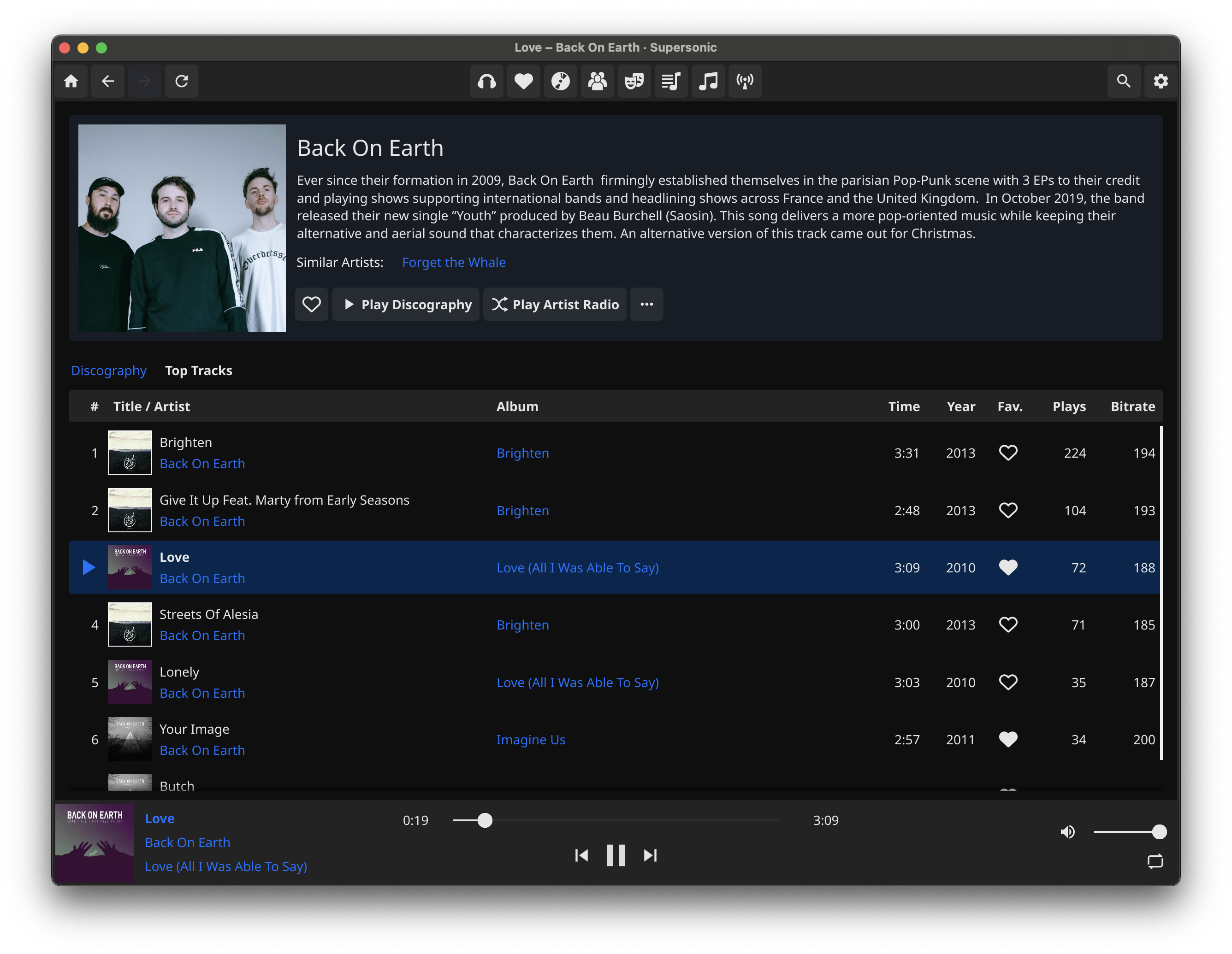Mute audio with the speaker icon

click(1067, 832)
